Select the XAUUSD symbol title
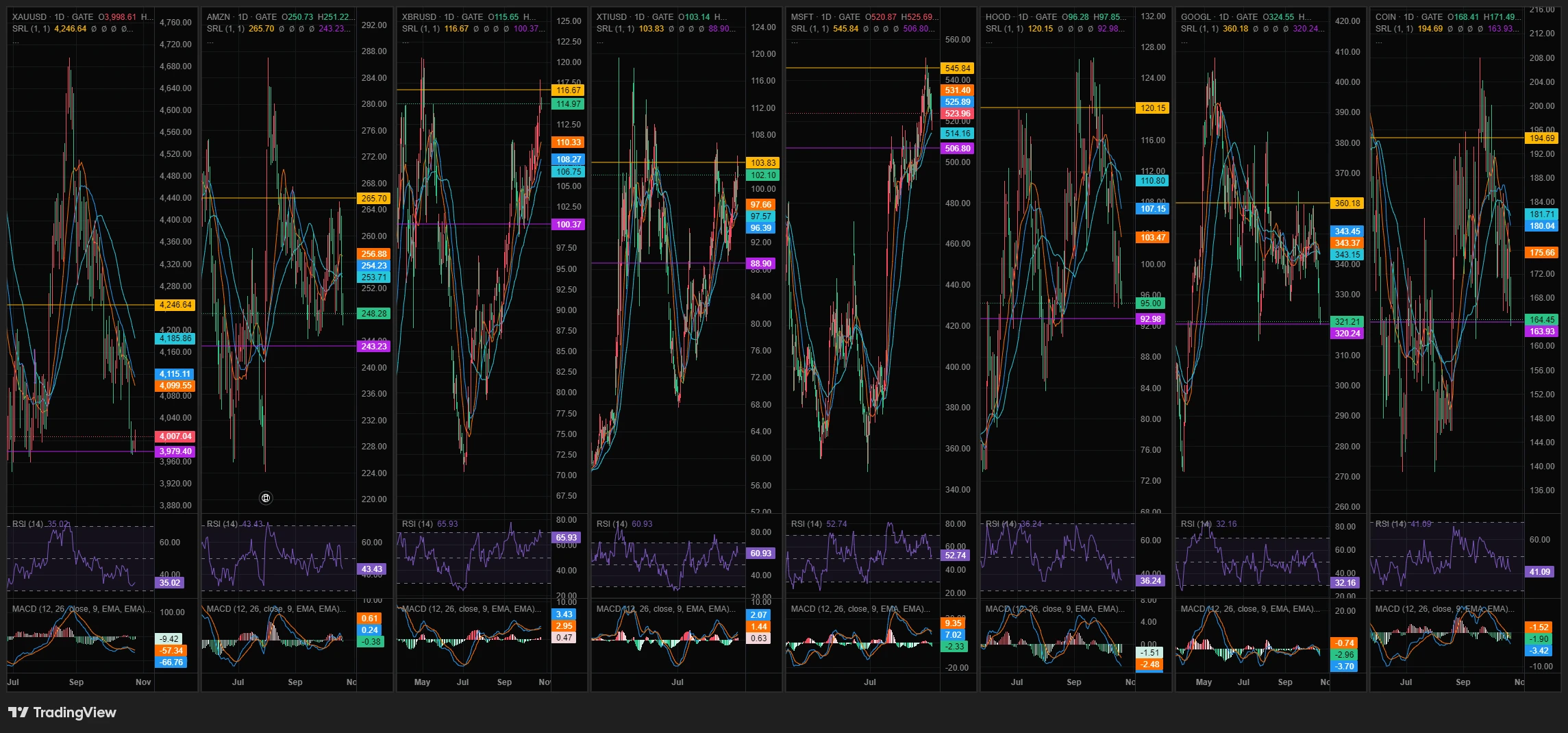1568x733 pixels. pyautogui.click(x=53, y=17)
